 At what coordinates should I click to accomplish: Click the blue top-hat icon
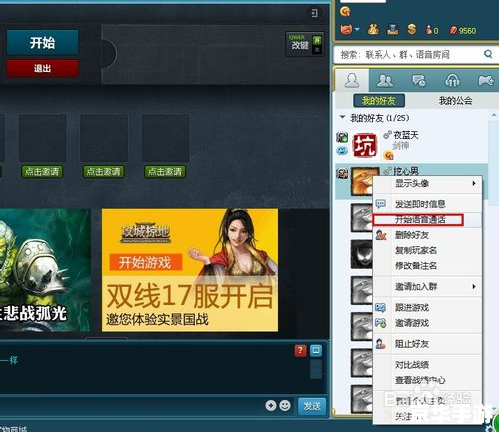393,30
